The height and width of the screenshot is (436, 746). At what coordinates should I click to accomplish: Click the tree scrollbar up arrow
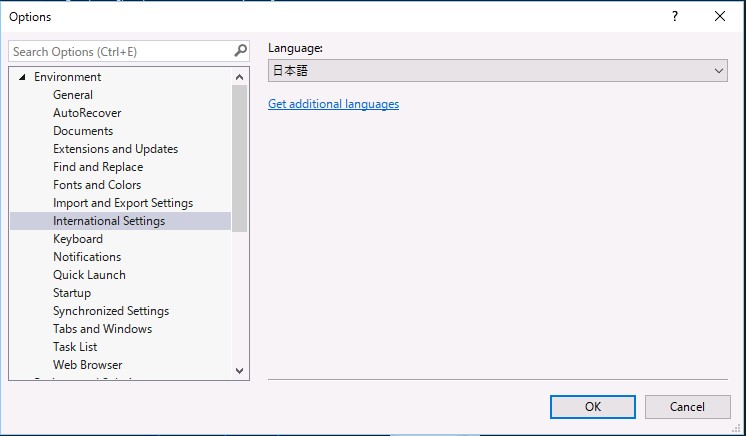[239, 77]
